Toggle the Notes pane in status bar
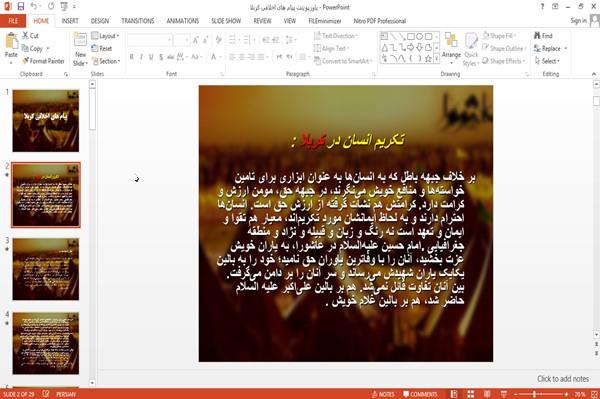 (383, 394)
